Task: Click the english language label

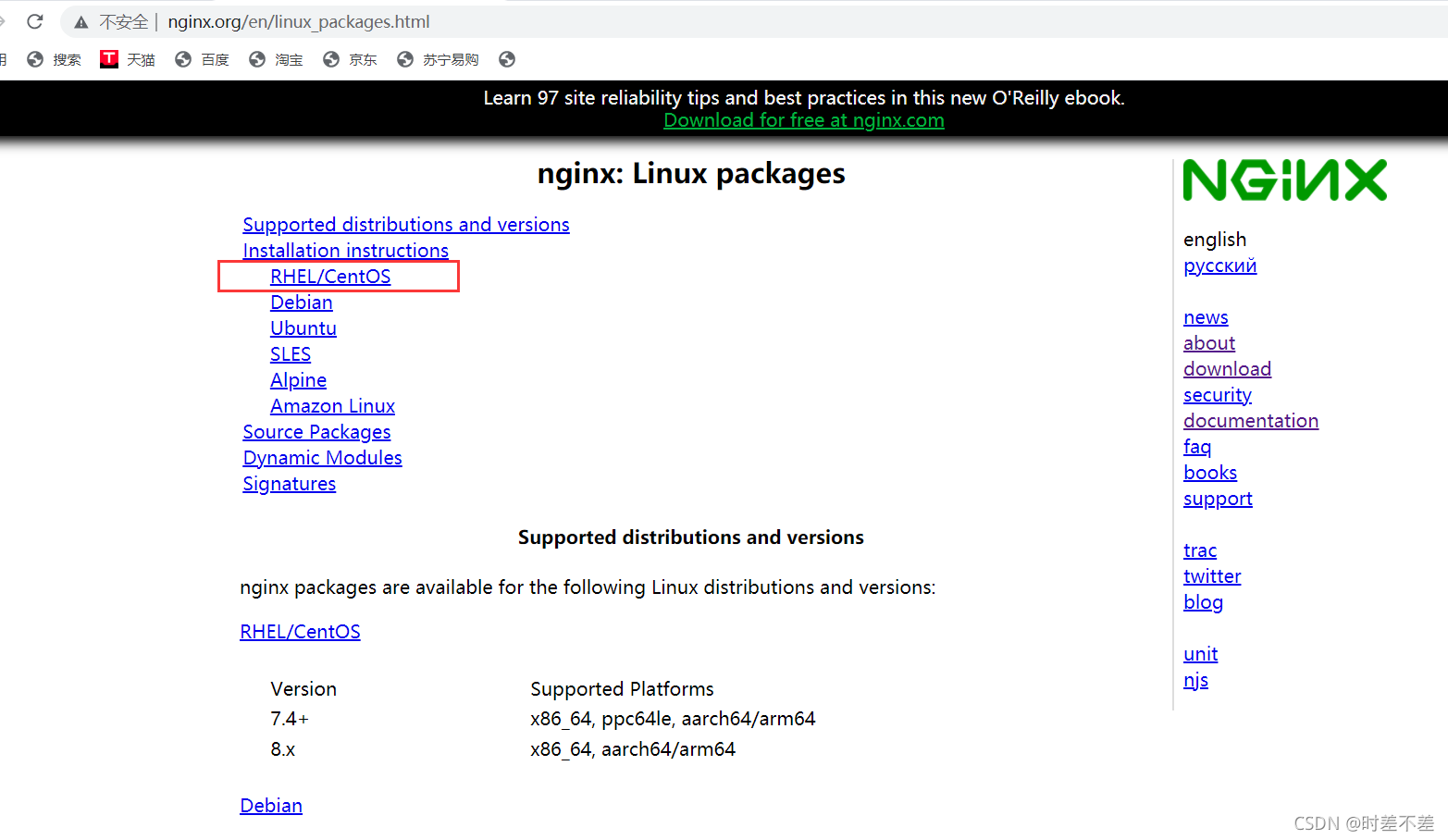Action: pos(1215,240)
